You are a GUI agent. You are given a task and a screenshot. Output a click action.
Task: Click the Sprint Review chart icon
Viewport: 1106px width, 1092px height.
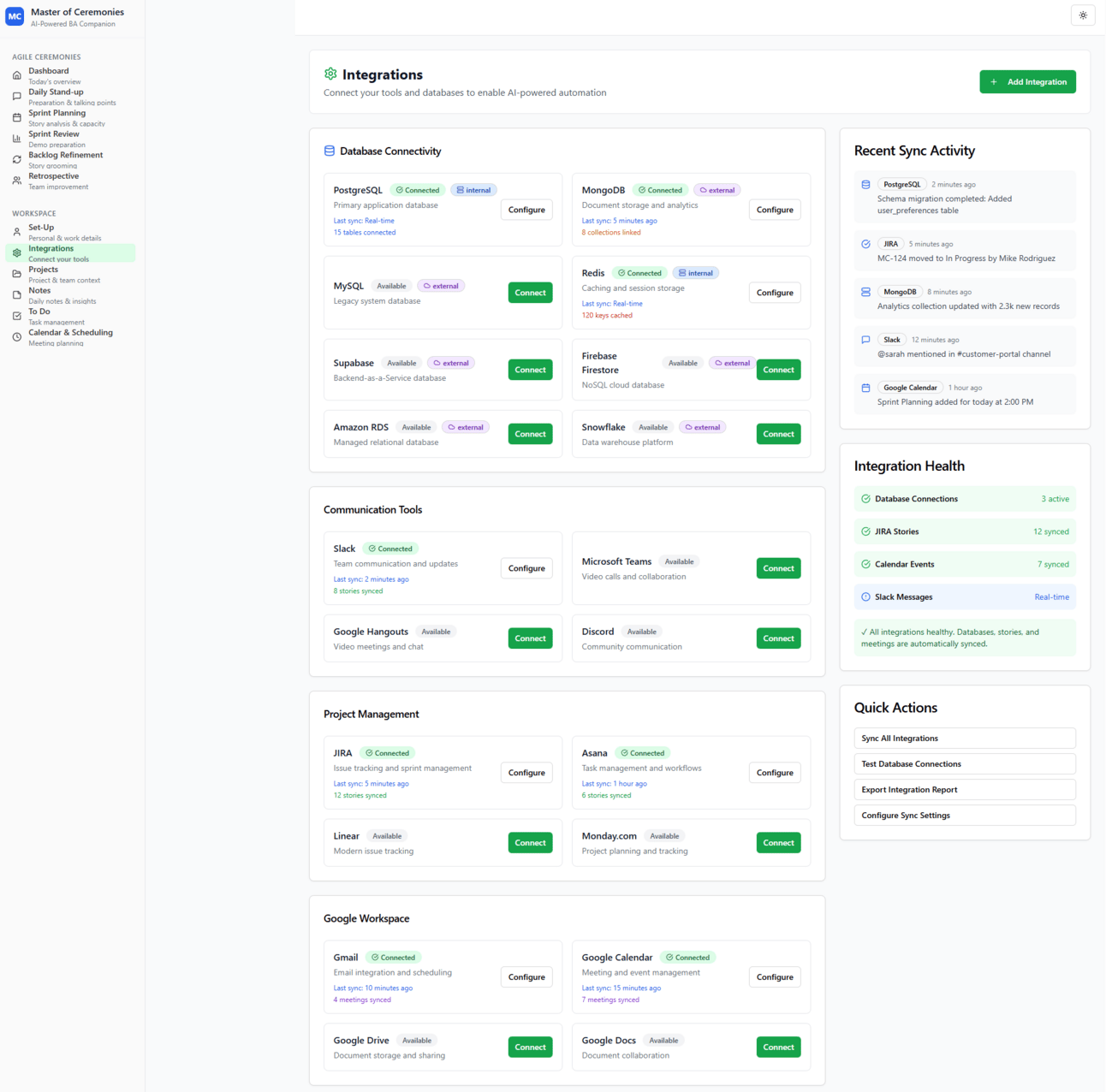[x=16, y=139]
